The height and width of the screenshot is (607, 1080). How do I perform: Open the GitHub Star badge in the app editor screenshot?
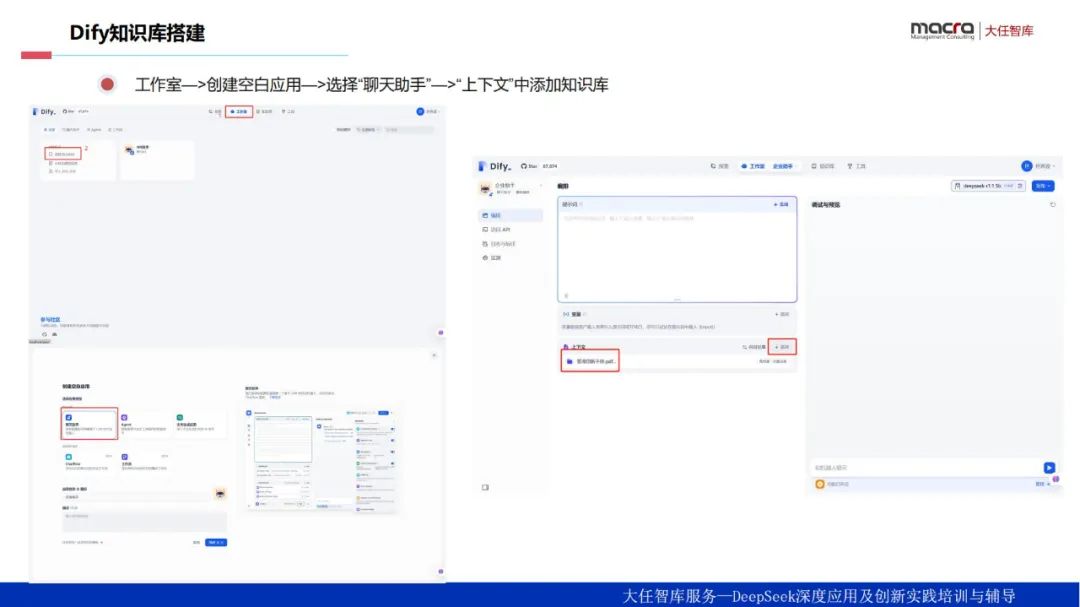(x=539, y=166)
